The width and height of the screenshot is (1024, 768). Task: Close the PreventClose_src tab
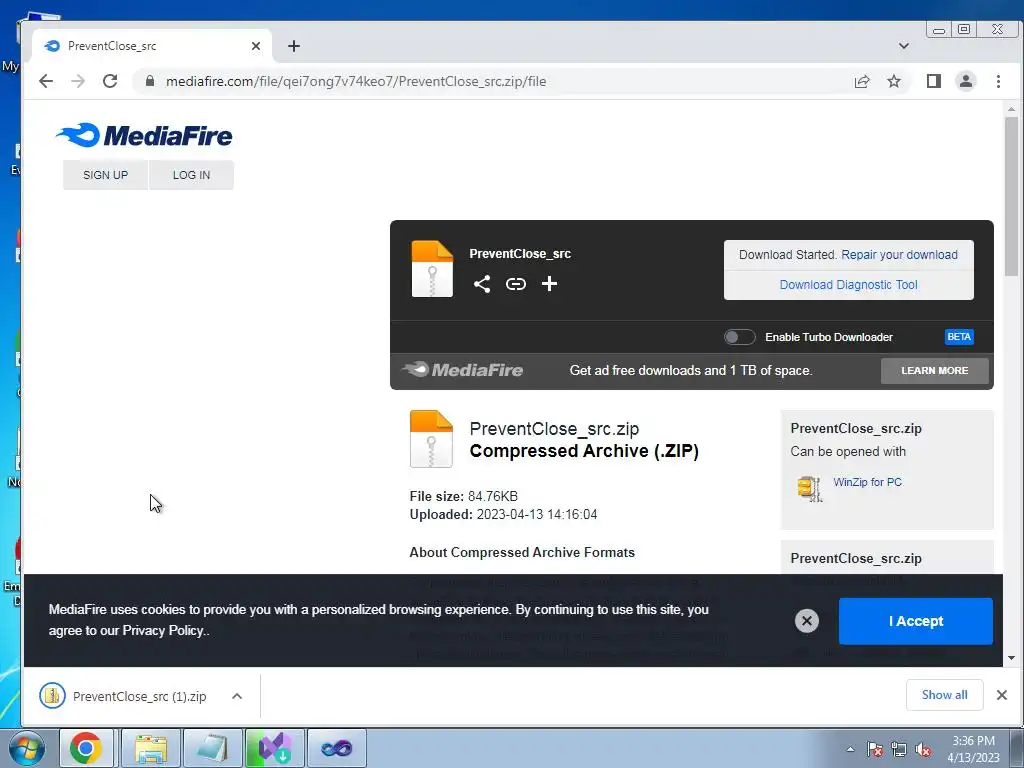[256, 46]
